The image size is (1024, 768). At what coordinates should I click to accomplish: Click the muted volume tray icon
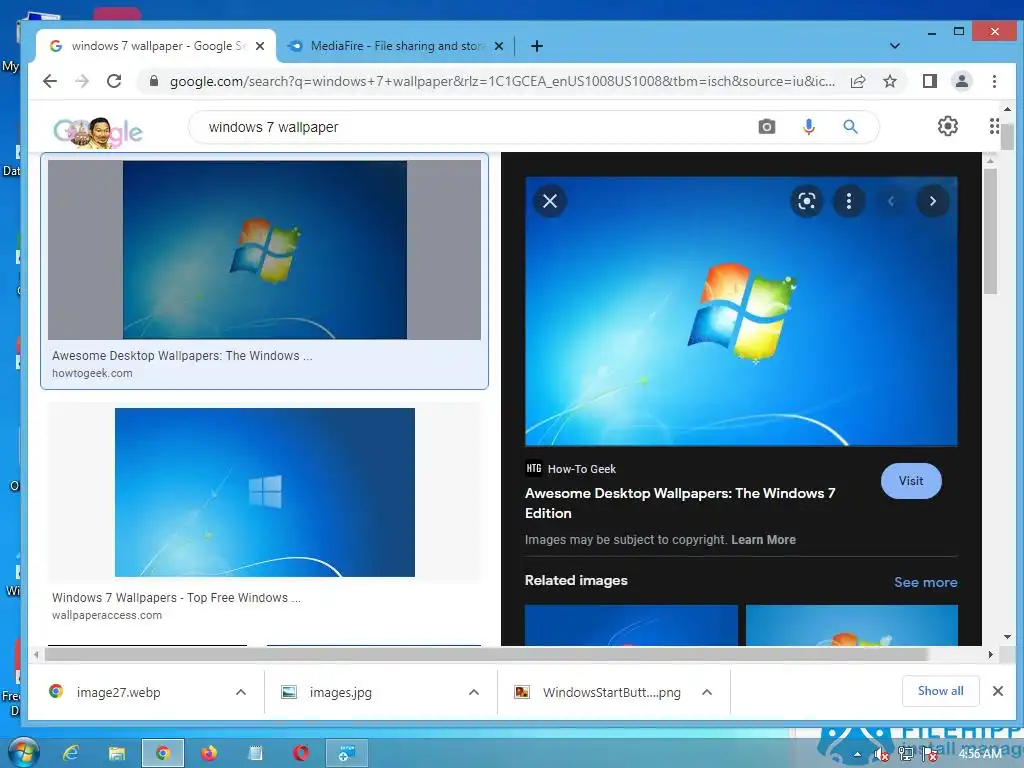[x=881, y=755]
